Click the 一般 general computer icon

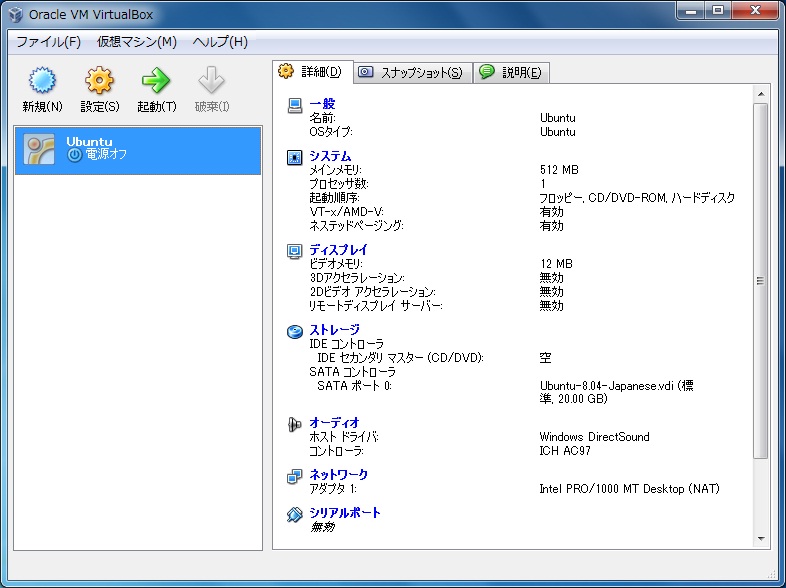[295, 105]
